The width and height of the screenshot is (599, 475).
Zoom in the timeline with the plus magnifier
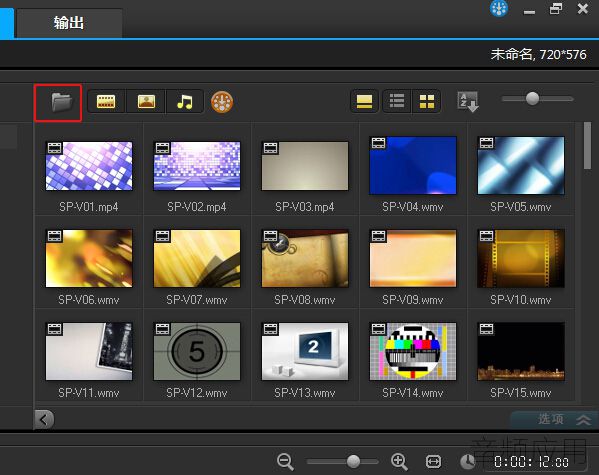(399, 461)
